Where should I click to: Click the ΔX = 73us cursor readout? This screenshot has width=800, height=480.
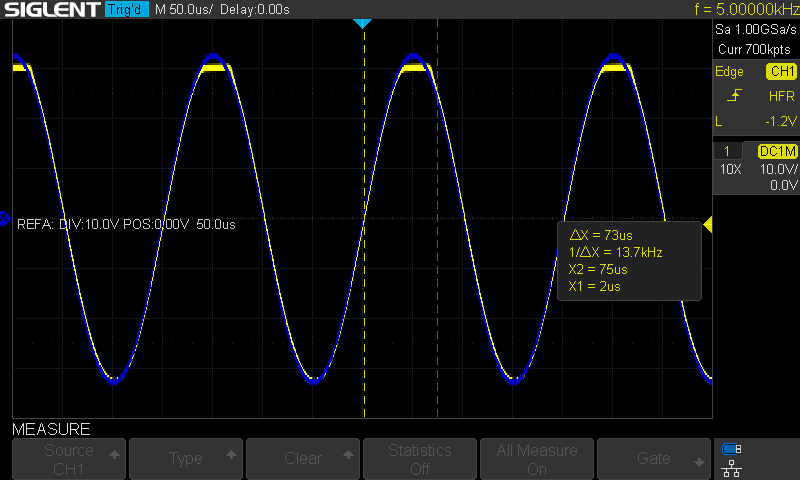tap(601, 235)
